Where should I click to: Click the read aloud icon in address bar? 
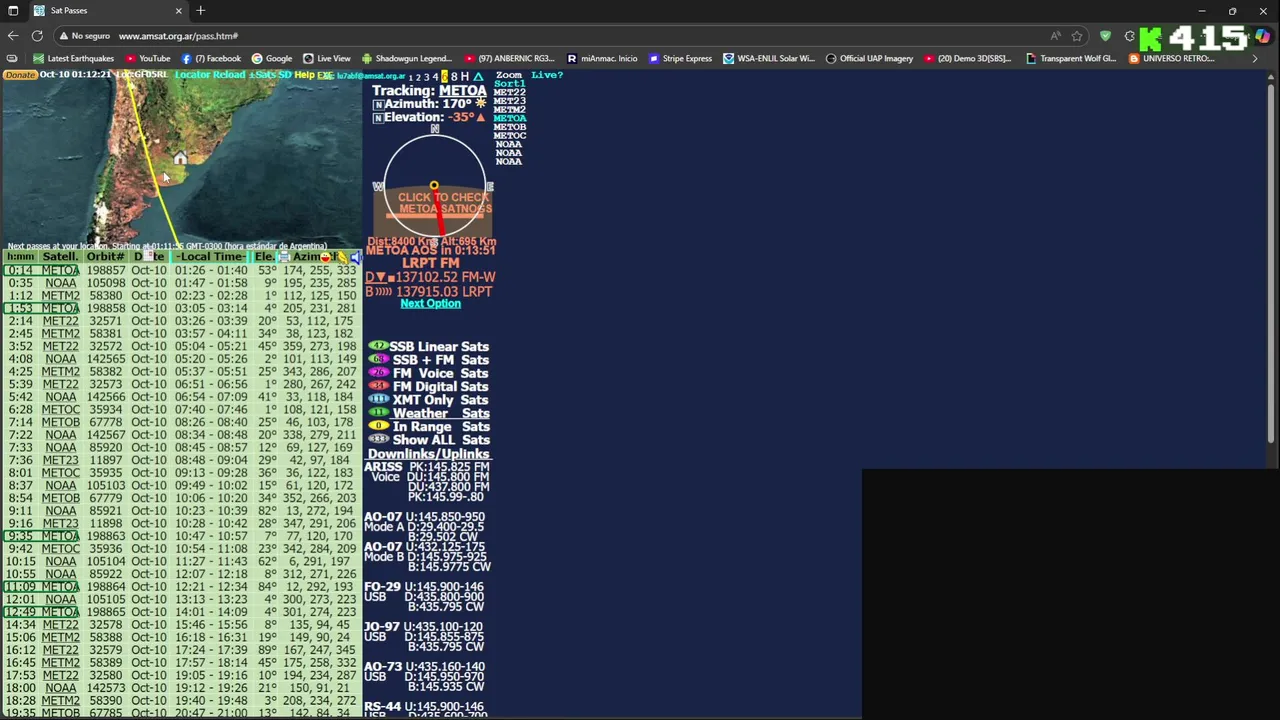click(x=1055, y=36)
